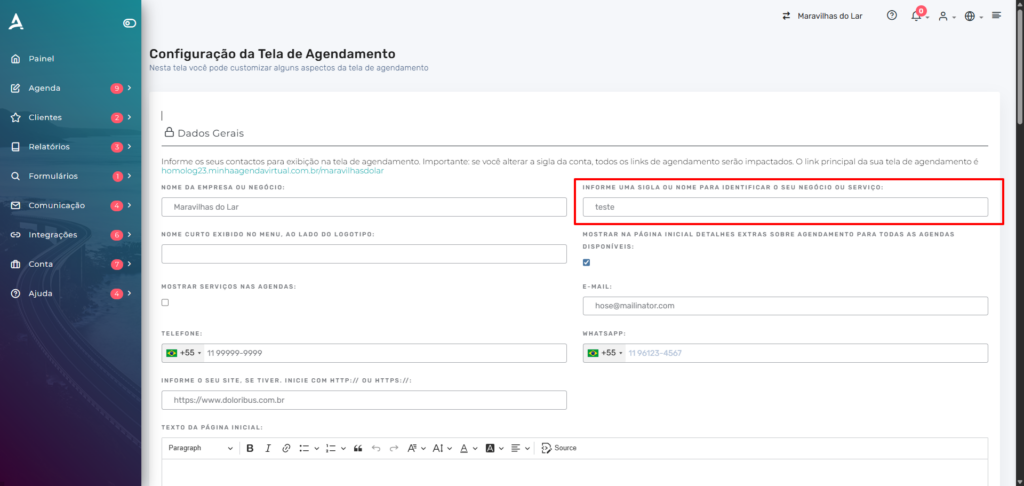Screen dimensions: 1024x486
Task: Enable Mostrar Serviços nas Agendas checkbox
Action: point(165,302)
